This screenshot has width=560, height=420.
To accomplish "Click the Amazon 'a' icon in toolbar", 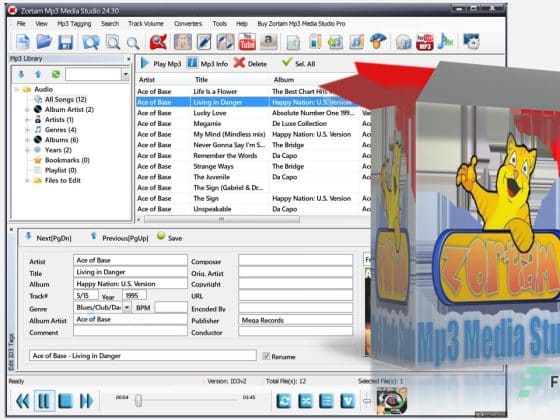I will click(269, 42).
